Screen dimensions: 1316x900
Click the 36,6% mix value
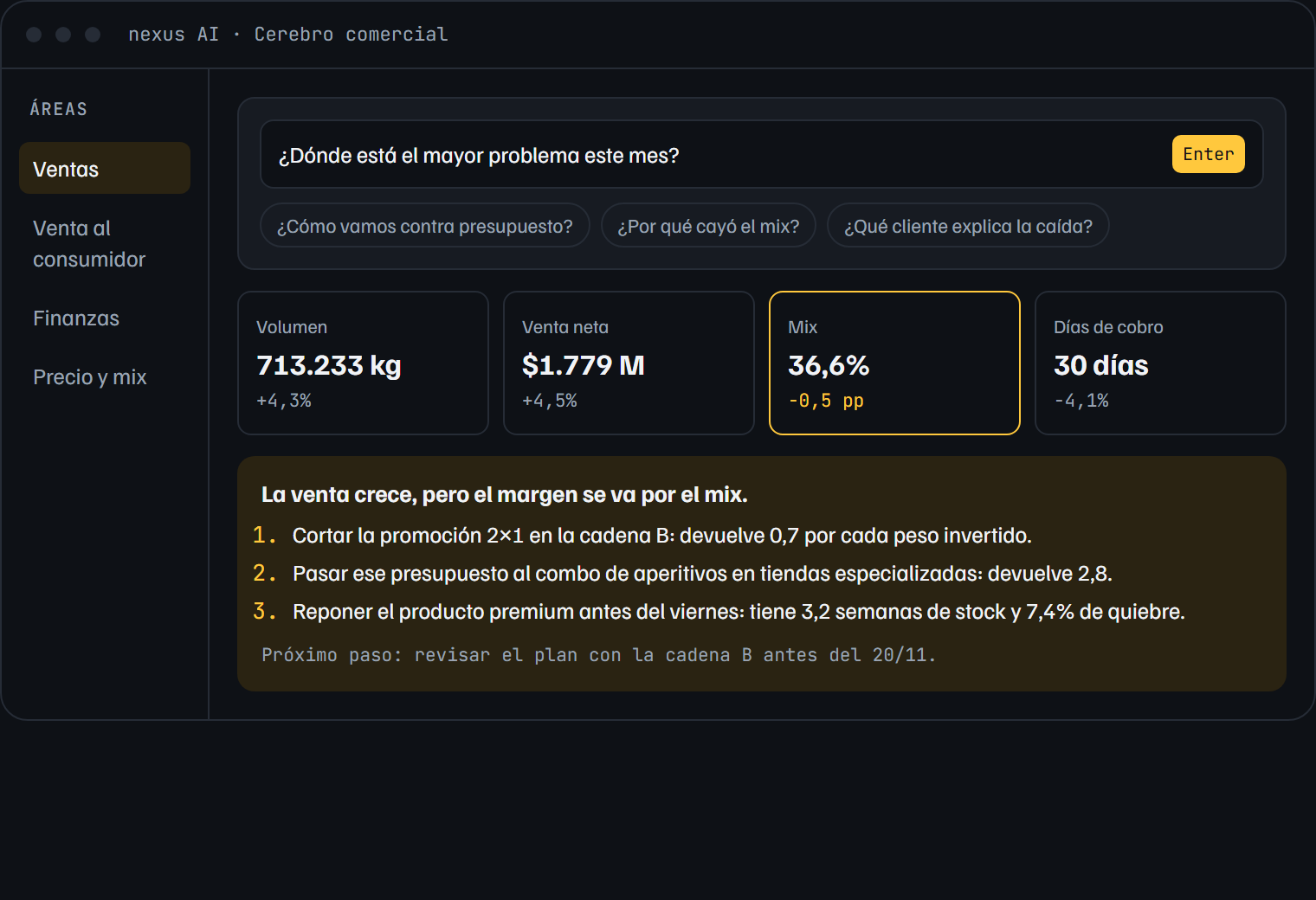[829, 365]
